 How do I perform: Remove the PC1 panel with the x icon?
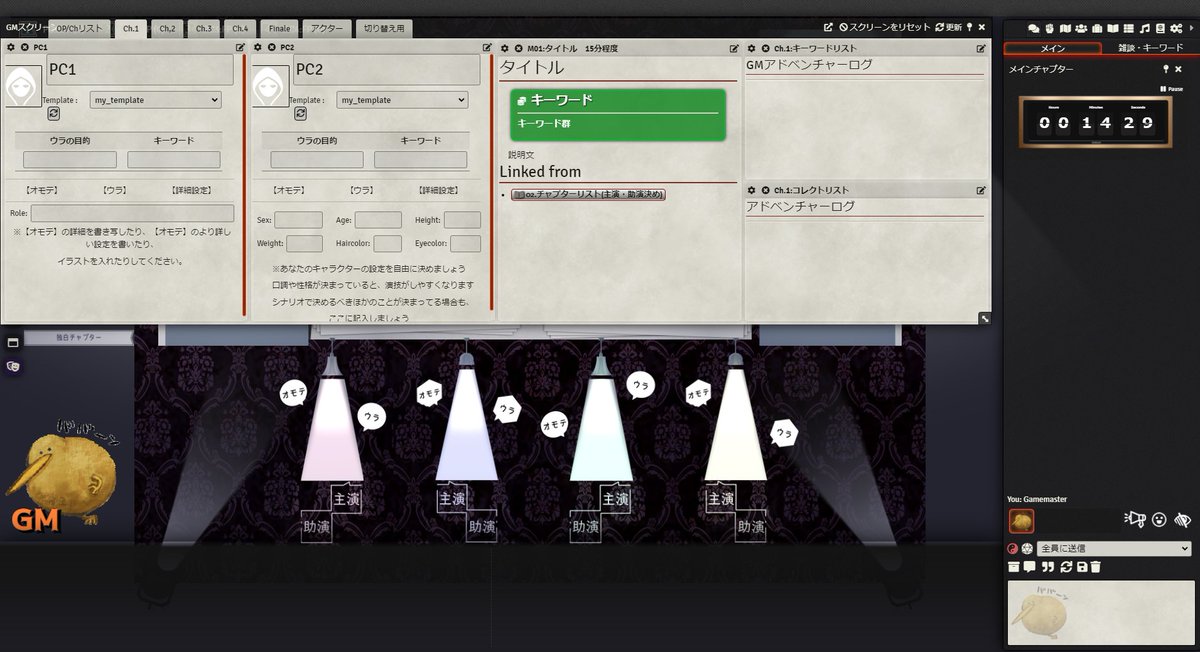point(24,47)
